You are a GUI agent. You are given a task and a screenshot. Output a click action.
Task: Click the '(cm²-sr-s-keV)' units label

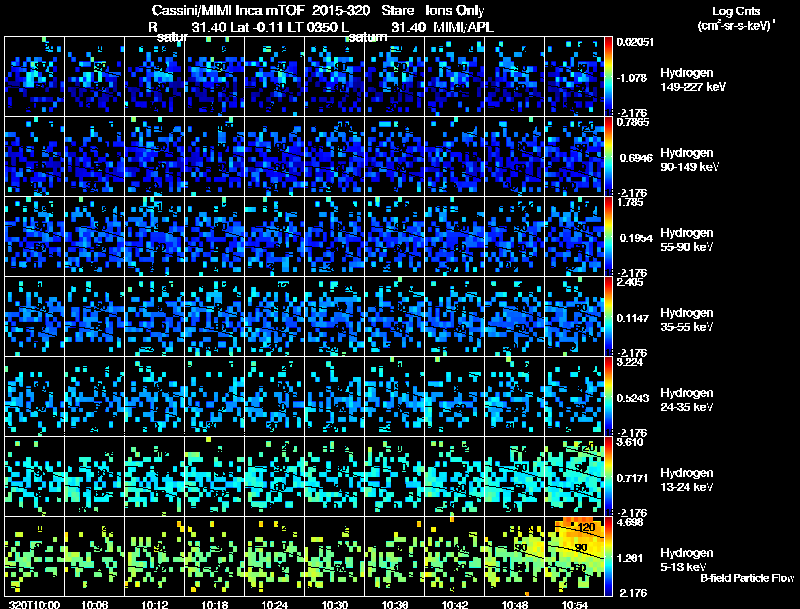(735, 25)
